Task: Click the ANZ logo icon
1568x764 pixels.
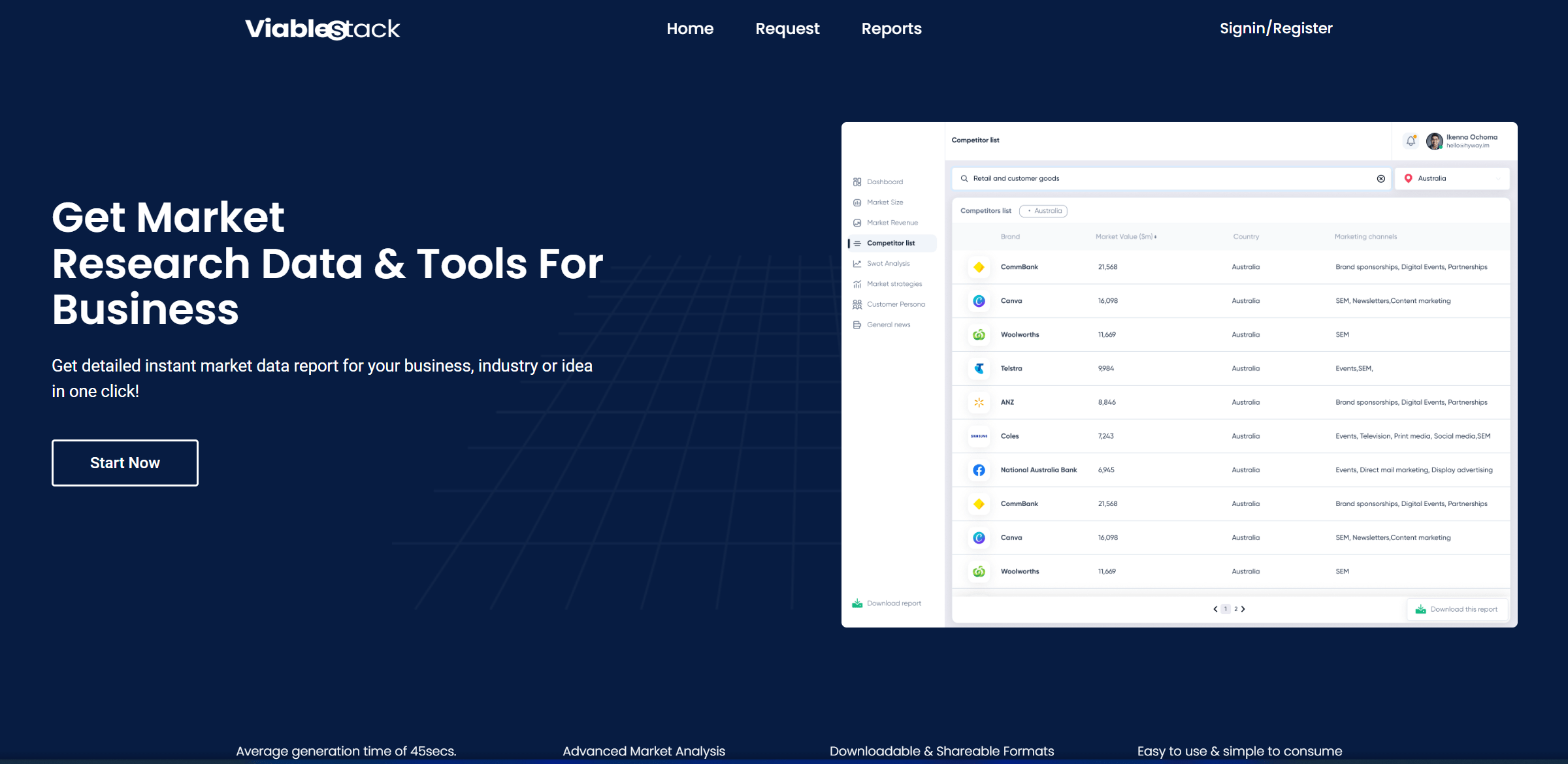Action: click(x=979, y=403)
